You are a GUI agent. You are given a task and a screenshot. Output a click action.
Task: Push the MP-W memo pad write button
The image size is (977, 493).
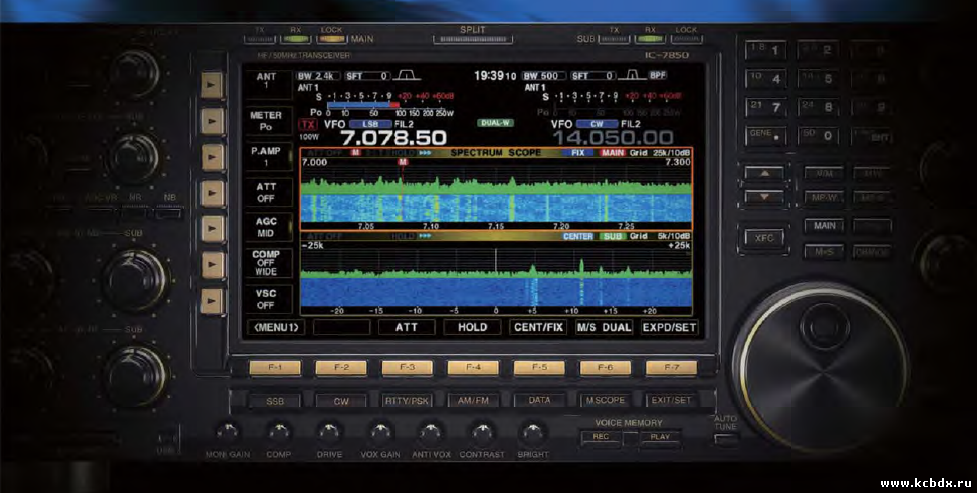(824, 198)
